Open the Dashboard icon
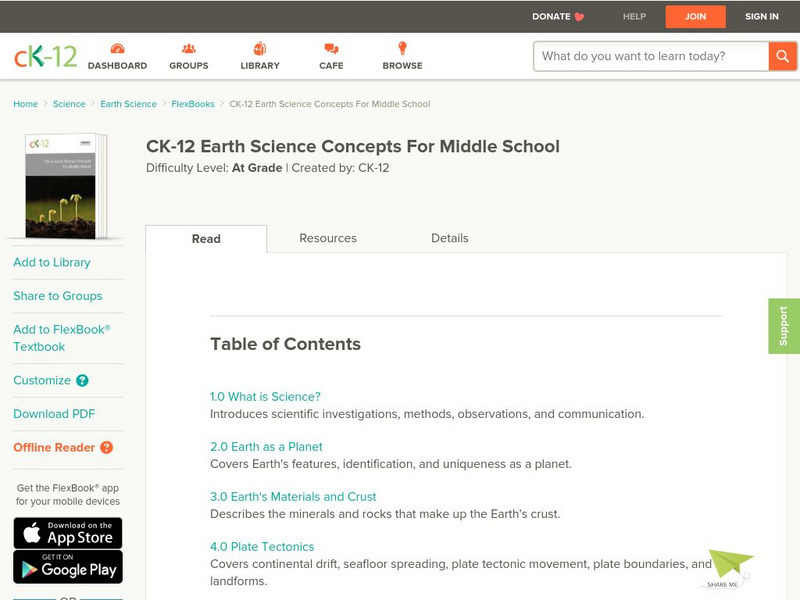The height and width of the screenshot is (600, 800). (x=117, y=49)
